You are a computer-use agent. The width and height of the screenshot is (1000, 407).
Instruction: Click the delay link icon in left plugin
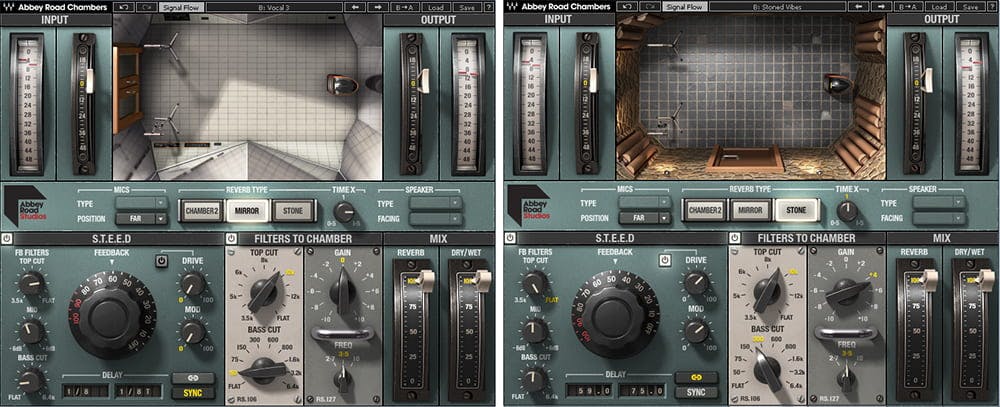(192, 378)
